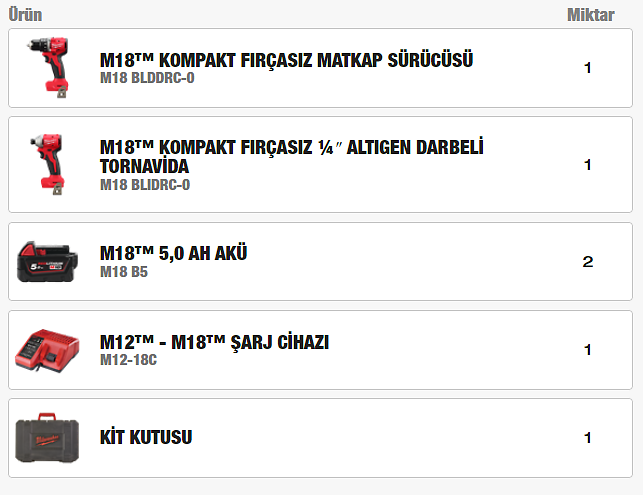Click the kit case image
Viewport: 643px width, 495px height.
coord(47,437)
